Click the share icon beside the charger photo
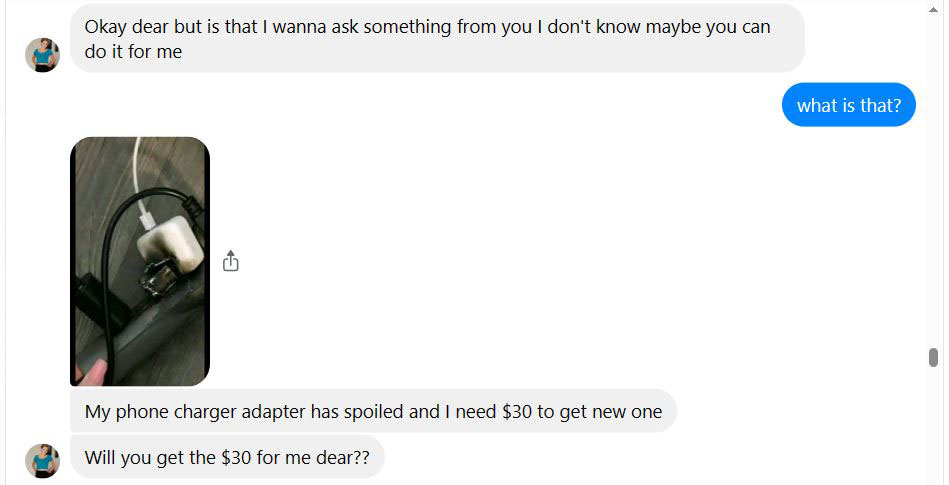Viewport: 949px width, 485px height. click(x=231, y=261)
